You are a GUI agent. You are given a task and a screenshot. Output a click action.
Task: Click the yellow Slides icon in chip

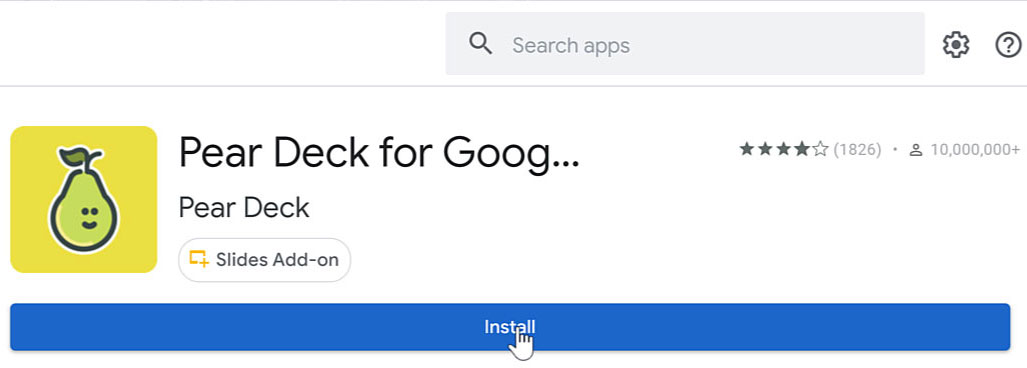click(198, 259)
